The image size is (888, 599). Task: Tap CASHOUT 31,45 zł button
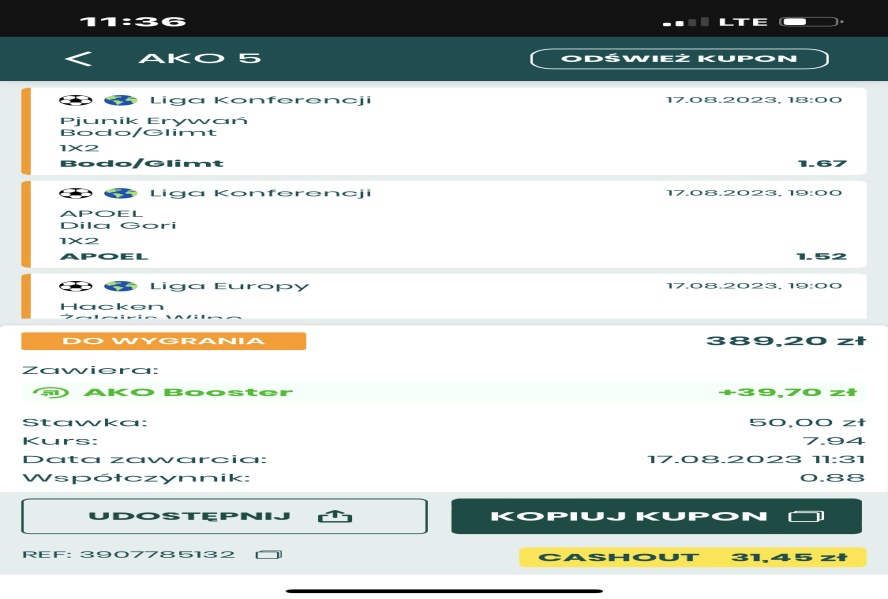point(693,557)
